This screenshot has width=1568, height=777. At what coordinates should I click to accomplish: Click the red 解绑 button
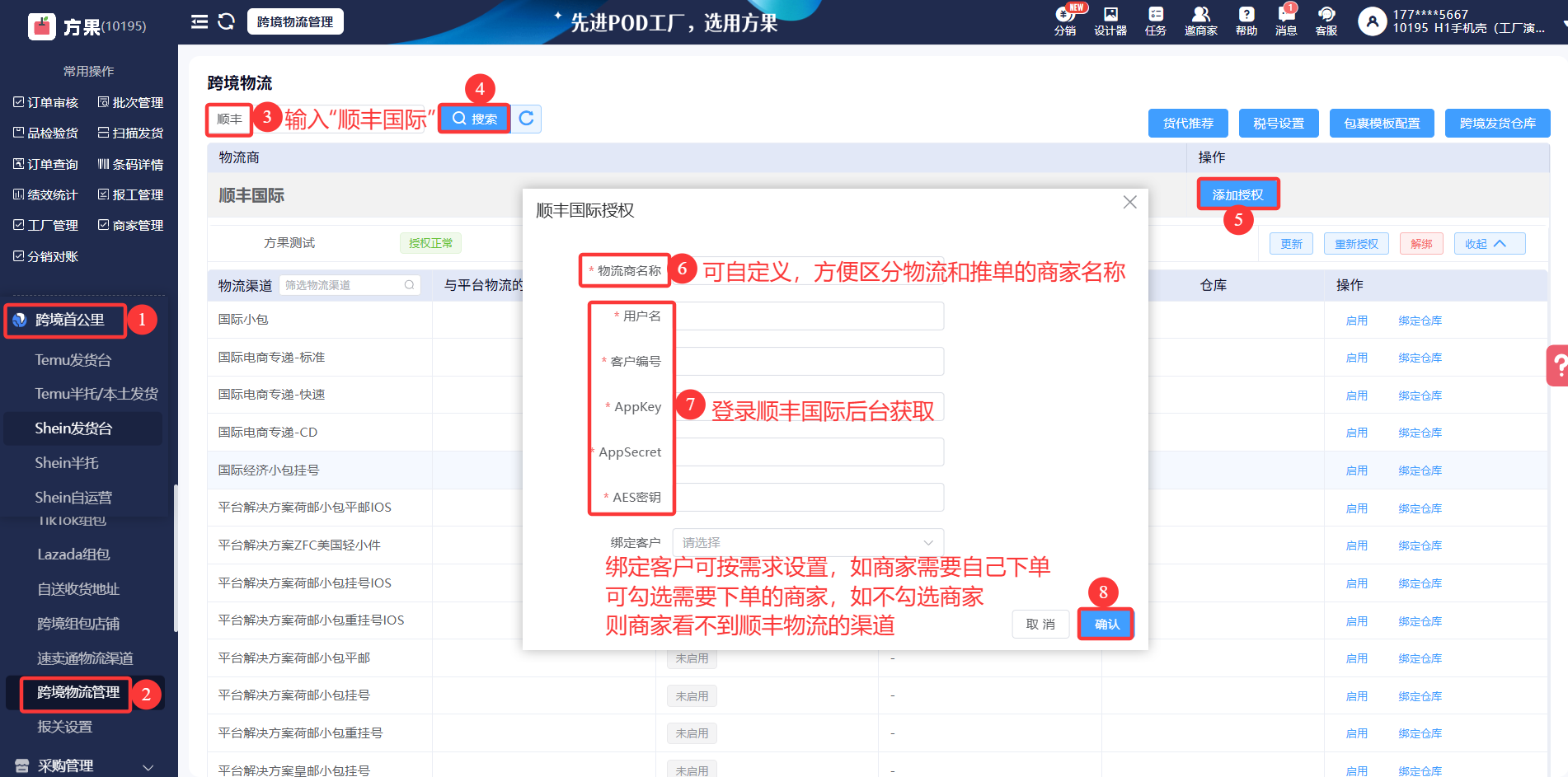[x=1421, y=244]
